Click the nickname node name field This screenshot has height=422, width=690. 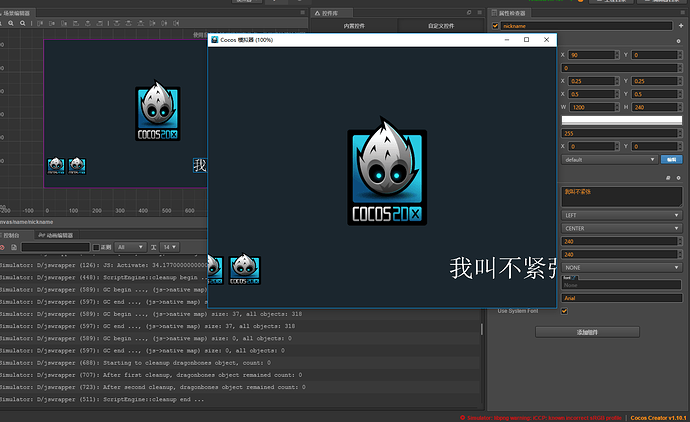click(x=587, y=26)
